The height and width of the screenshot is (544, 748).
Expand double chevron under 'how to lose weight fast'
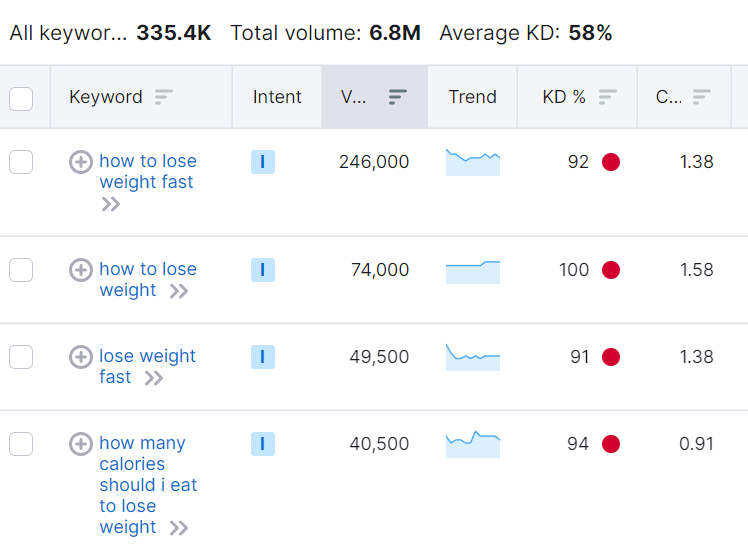coord(110,204)
